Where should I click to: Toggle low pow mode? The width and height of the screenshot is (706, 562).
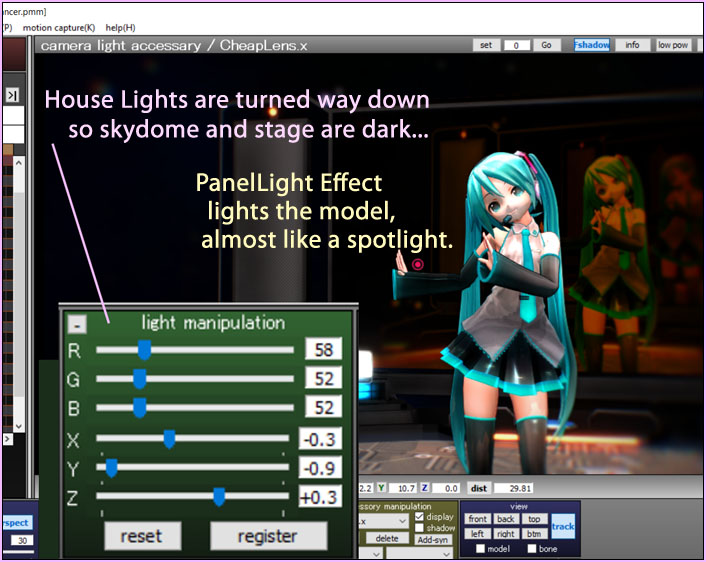(673, 45)
